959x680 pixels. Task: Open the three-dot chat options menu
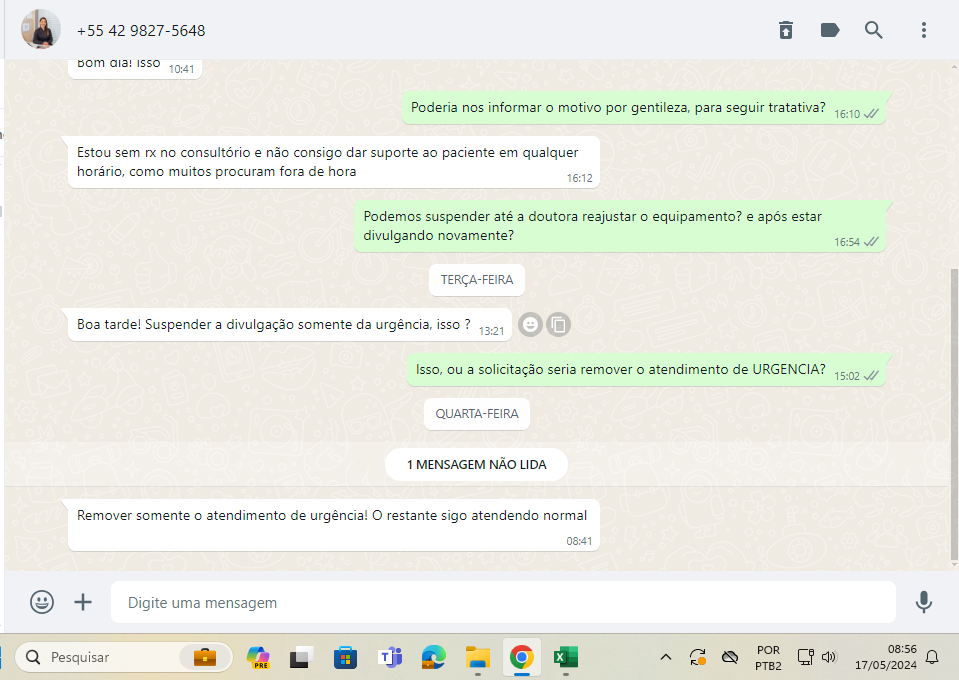tap(924, 30)
